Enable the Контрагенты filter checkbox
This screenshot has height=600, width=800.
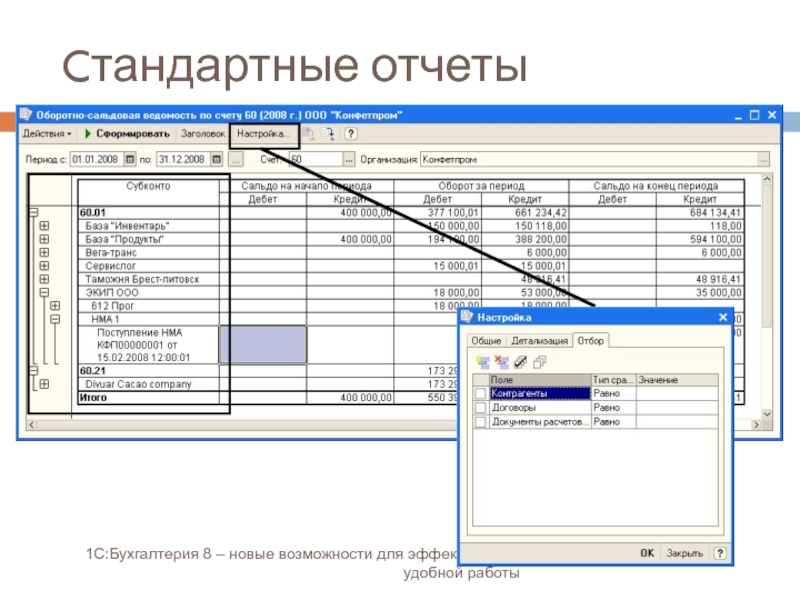(x=480, y=393)
